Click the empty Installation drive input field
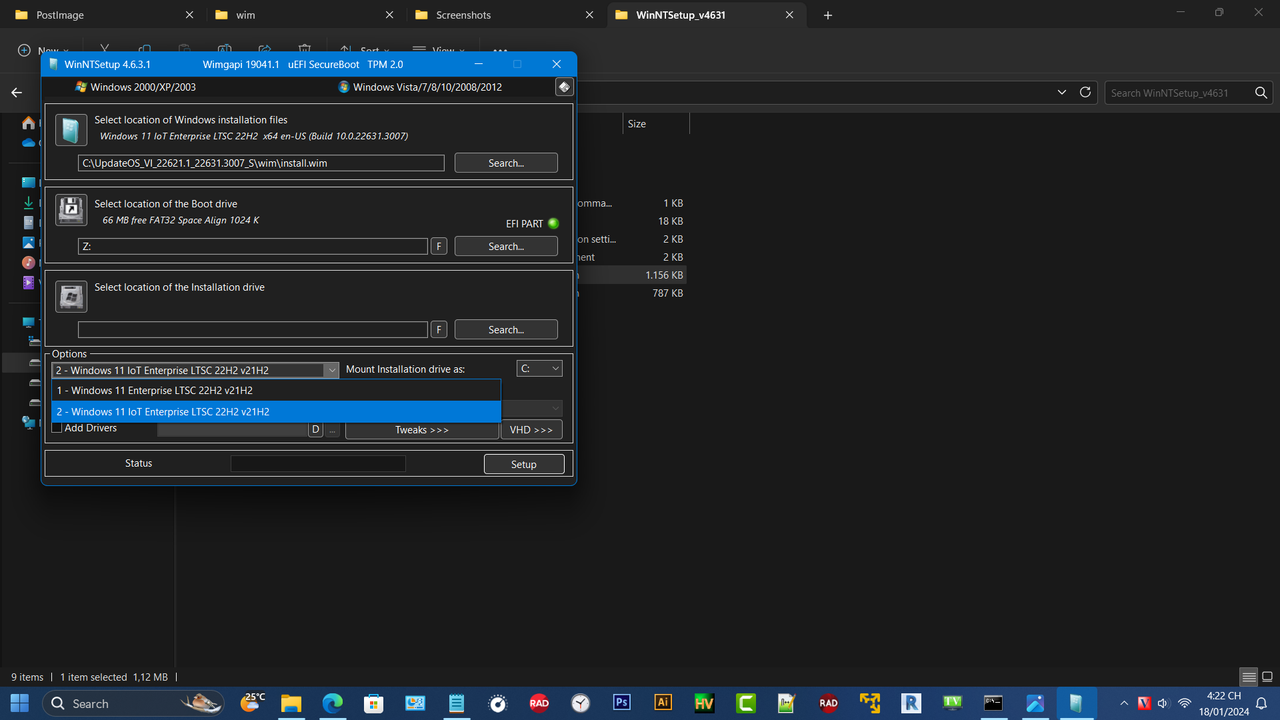Viewport: 1280px width, 720px height. pos(253,329)
